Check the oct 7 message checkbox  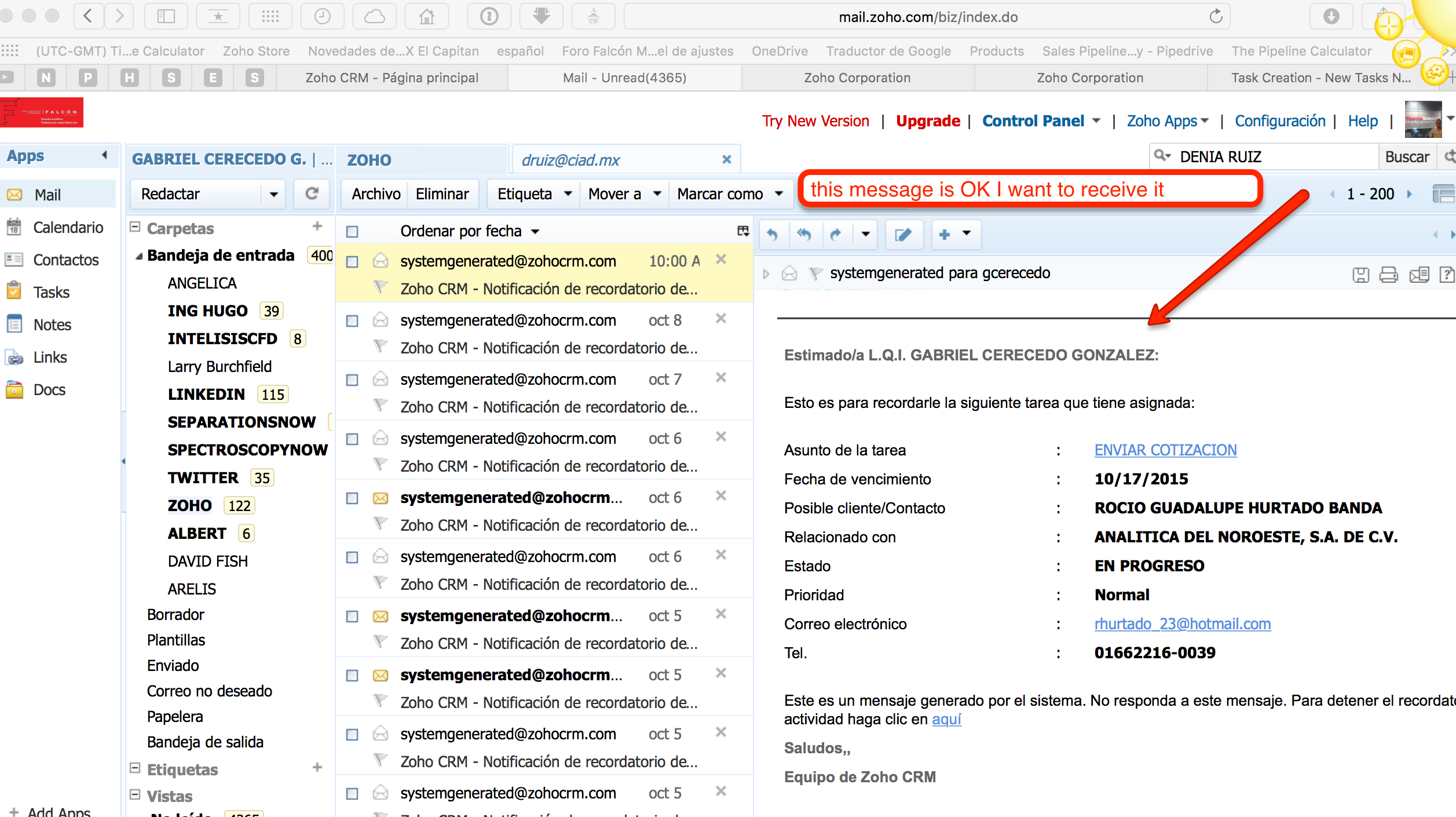(352, 380)
